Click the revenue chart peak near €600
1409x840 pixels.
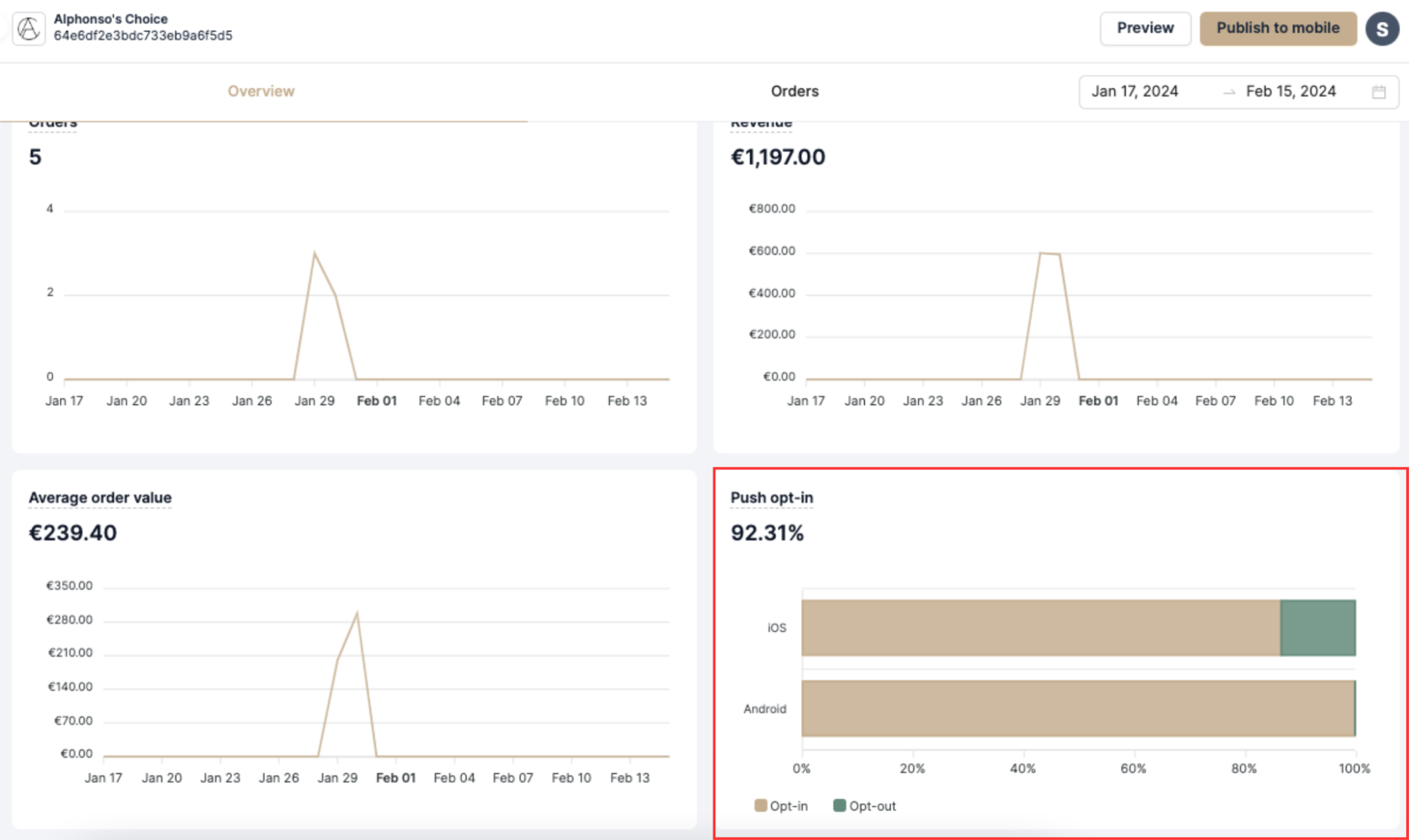pyautogui.click(x=1041, y=253)
